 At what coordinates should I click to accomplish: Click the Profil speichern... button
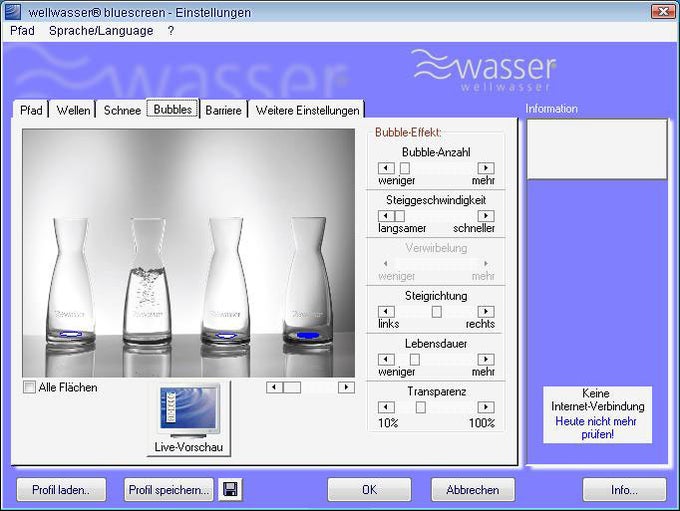click(169, 490)
